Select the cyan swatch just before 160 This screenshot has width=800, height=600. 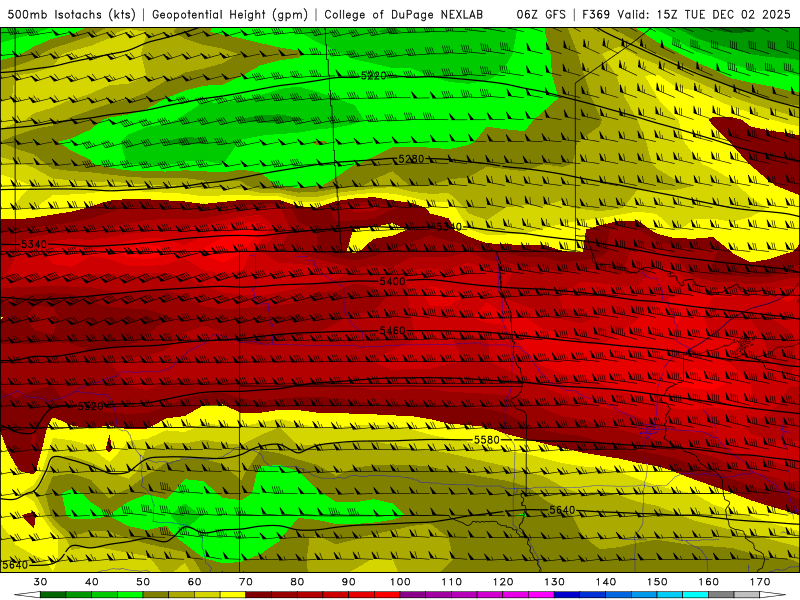[x=695, y=595]
